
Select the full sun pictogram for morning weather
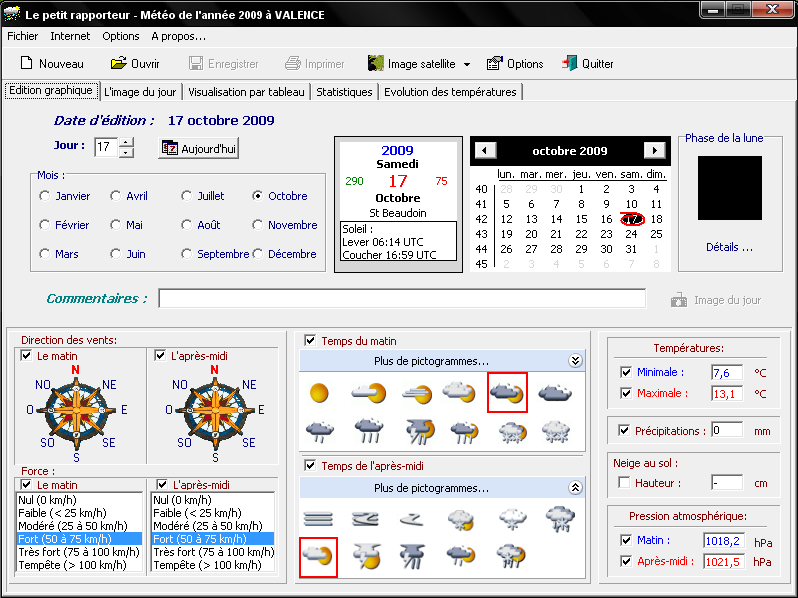click(x=319, y=393)
